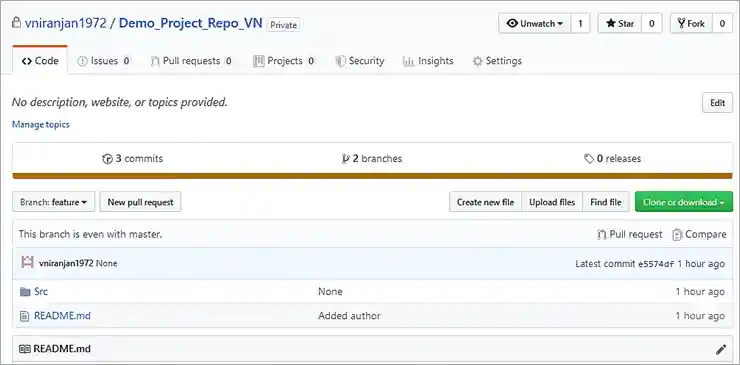The width and height of the screenshot is (740, 365).
Task: Click Upload files button
Action: click(x=552, y=202)
